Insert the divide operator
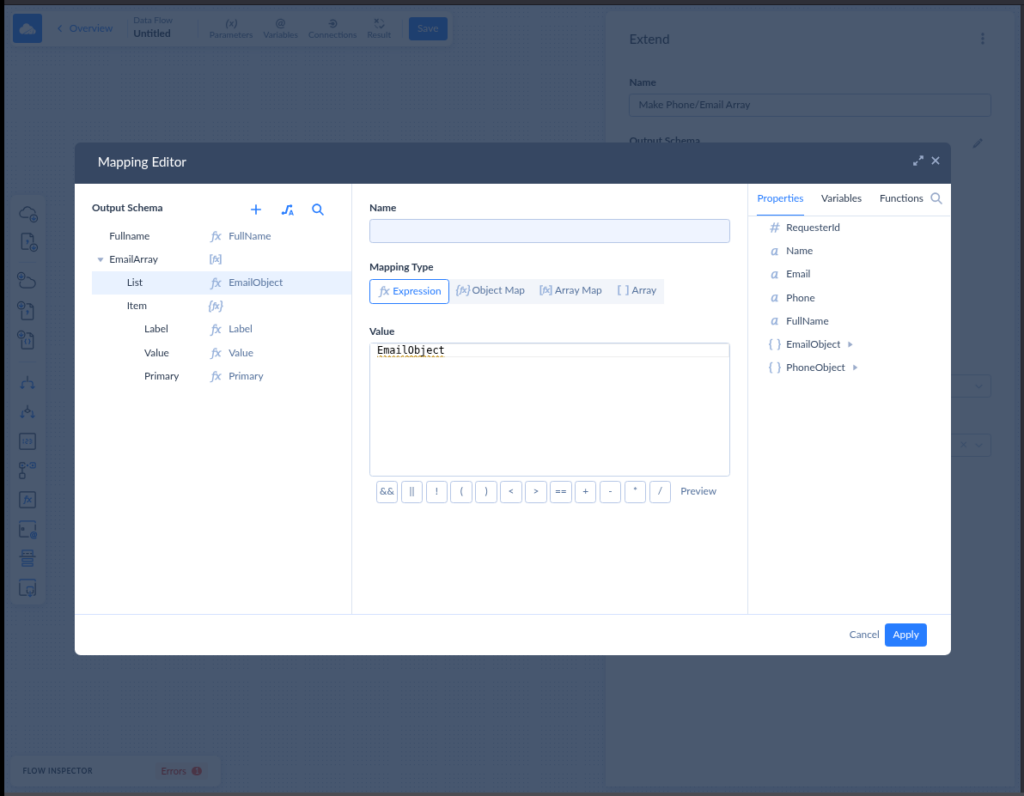The height and width of the screenshot is (796, 1024). tap(660, 492)
